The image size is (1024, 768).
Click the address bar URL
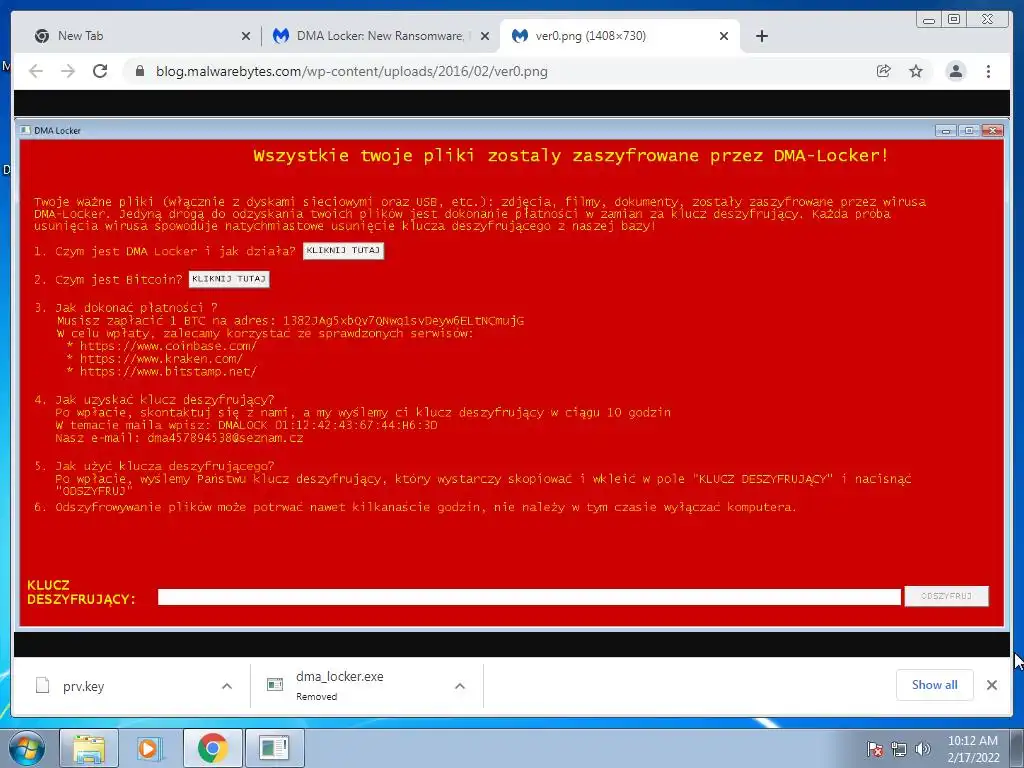(351, 71)
